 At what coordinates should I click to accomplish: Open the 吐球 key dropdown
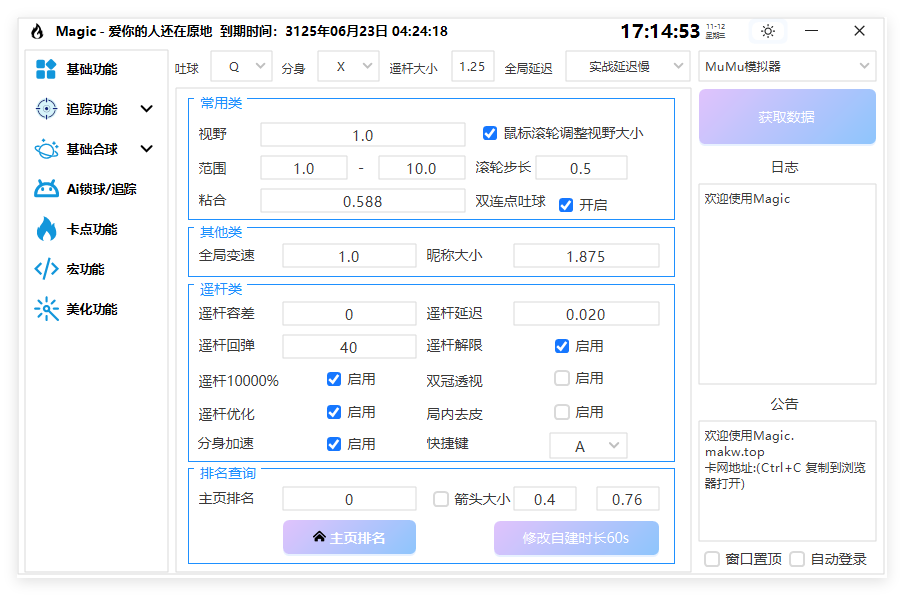pyautogui.click(x=240, y=66)
